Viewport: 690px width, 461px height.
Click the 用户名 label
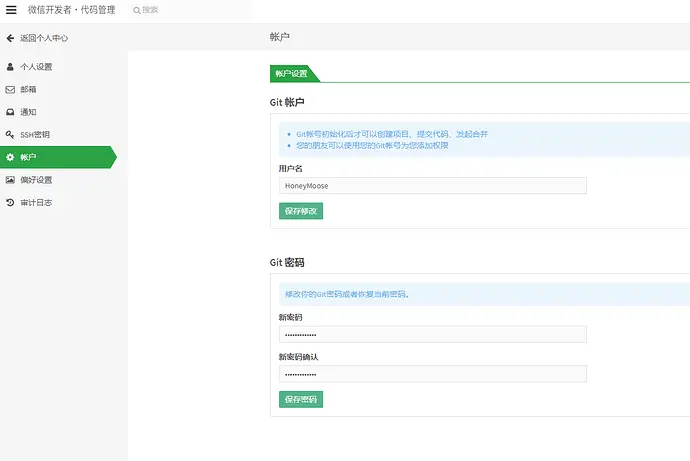point(290,168)
